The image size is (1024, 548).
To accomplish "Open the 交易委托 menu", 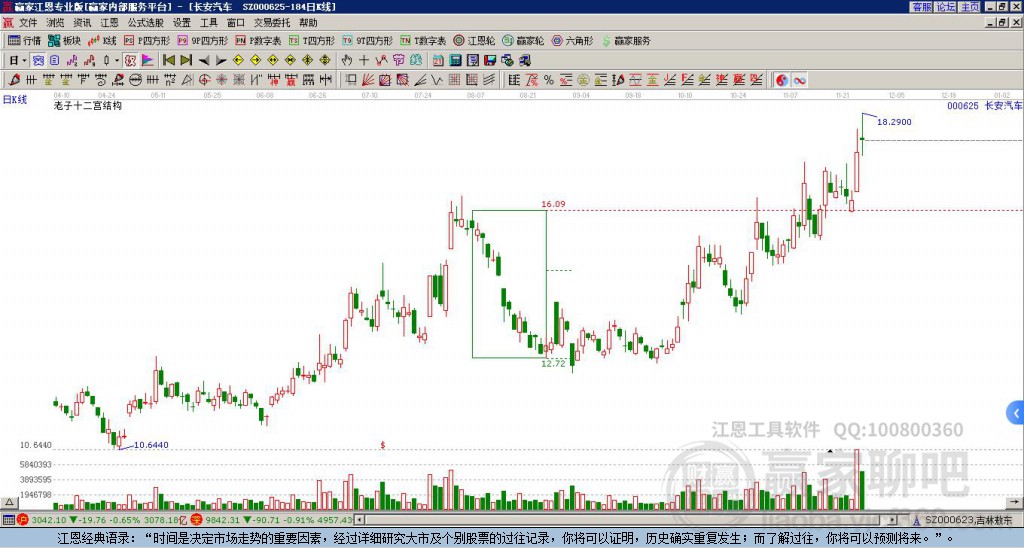I will point(272,23).
